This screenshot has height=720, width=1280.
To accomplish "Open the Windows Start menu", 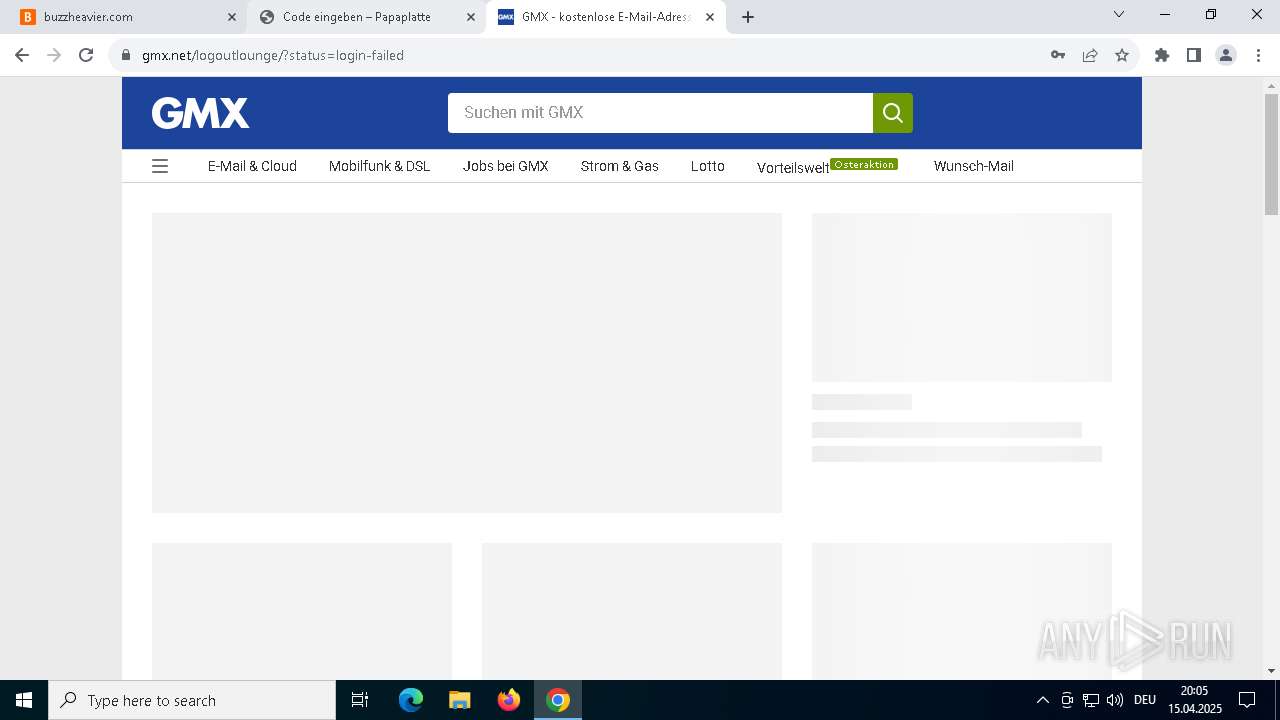I will tap(24, 700).
